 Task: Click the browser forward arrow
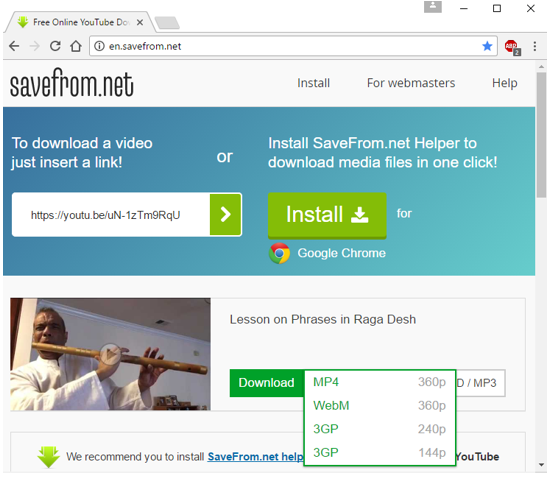click(34, 46)
